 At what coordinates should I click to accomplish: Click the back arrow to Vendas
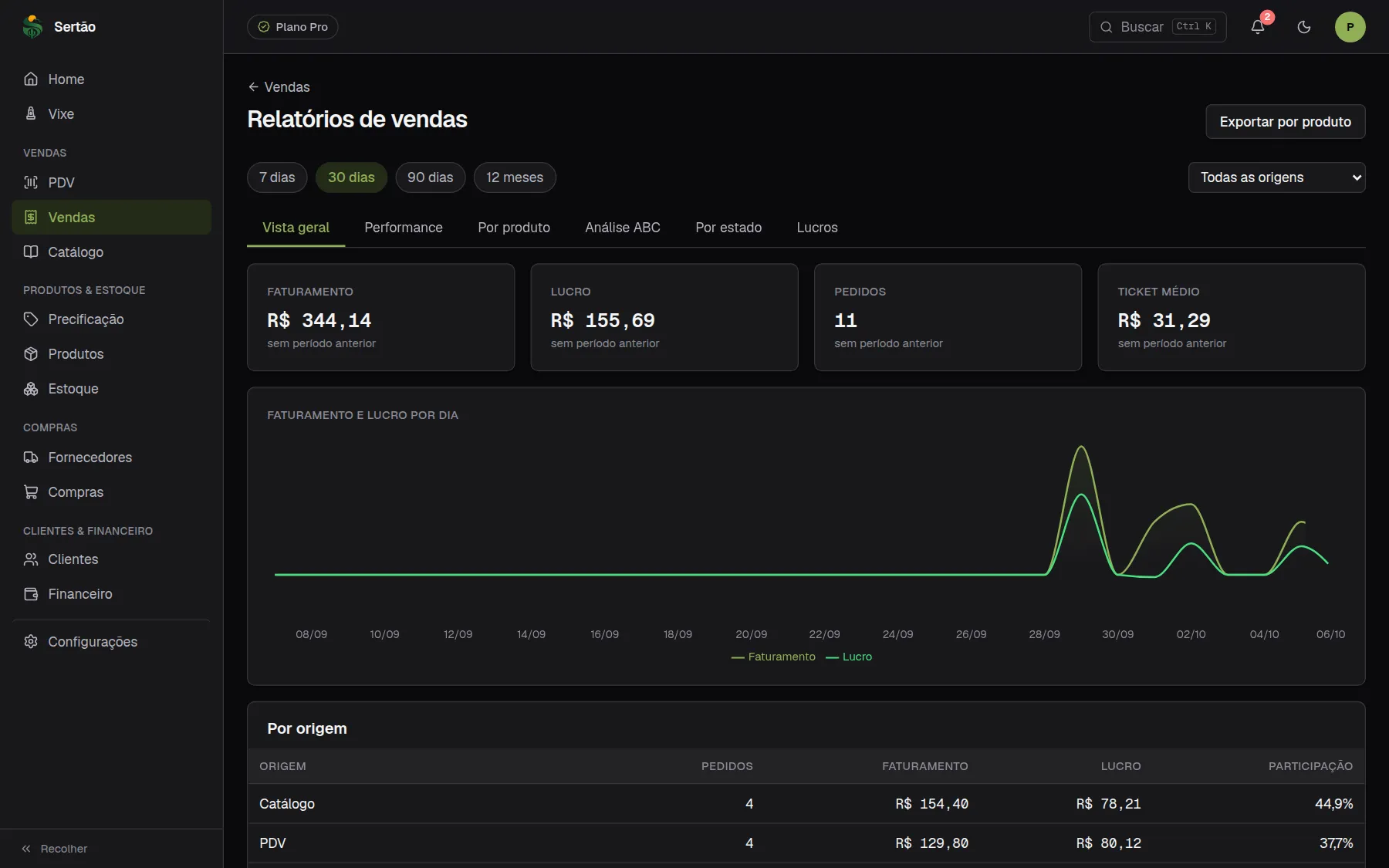click(x=253, y=87)
